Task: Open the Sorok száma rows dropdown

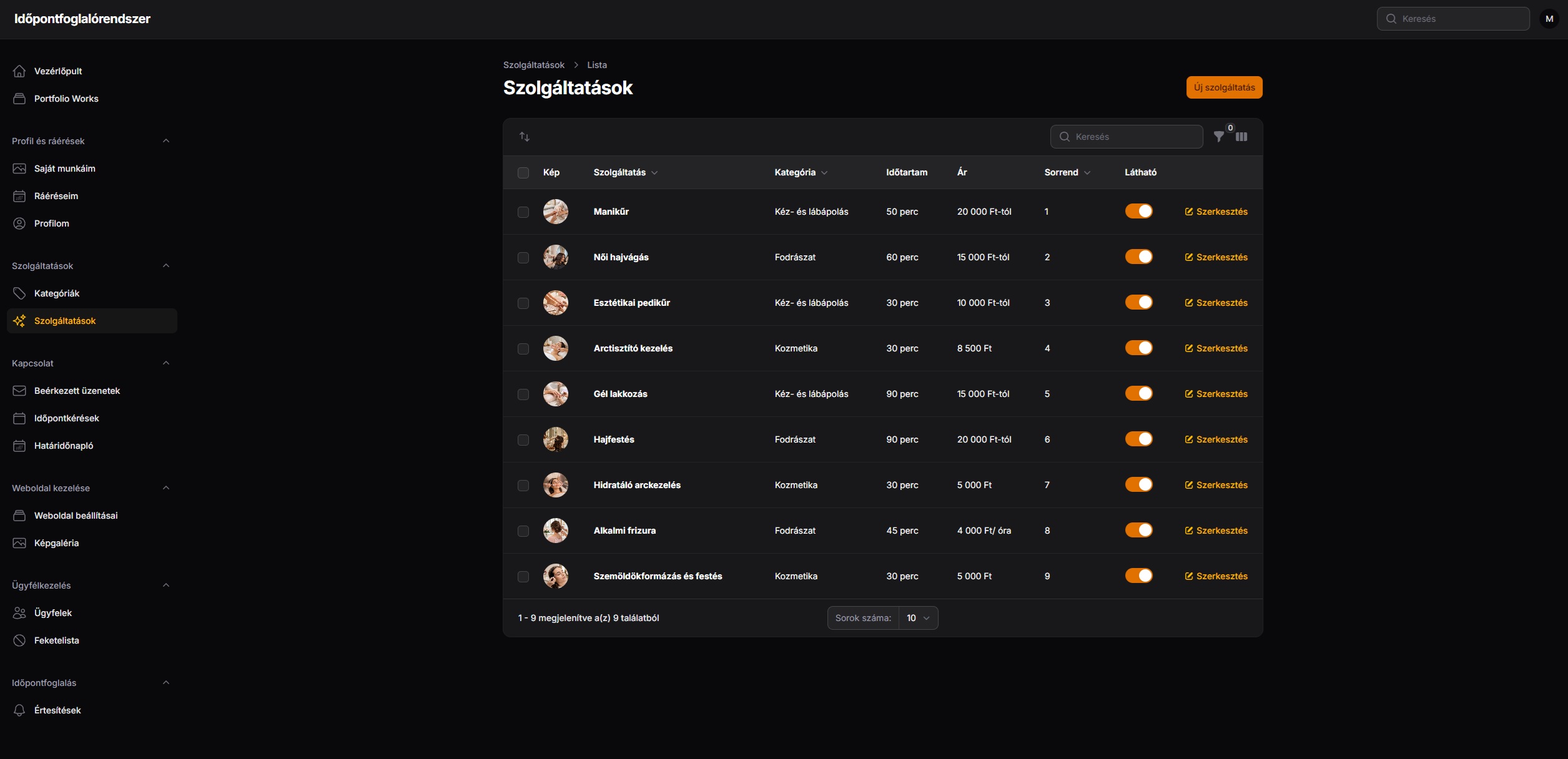Action: [x=918, y=618]
